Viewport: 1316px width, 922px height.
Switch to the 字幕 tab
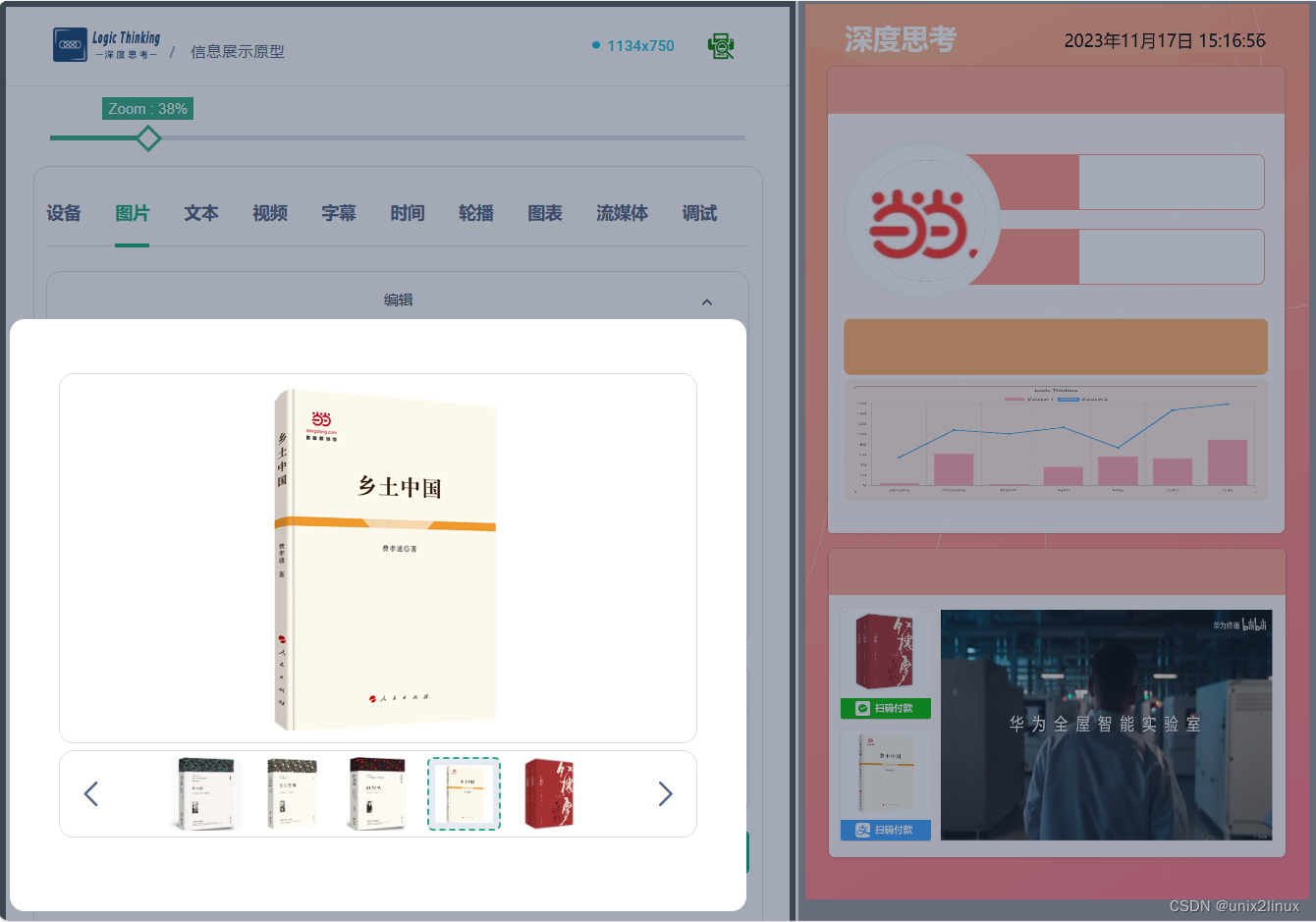[x=339, y=213]
